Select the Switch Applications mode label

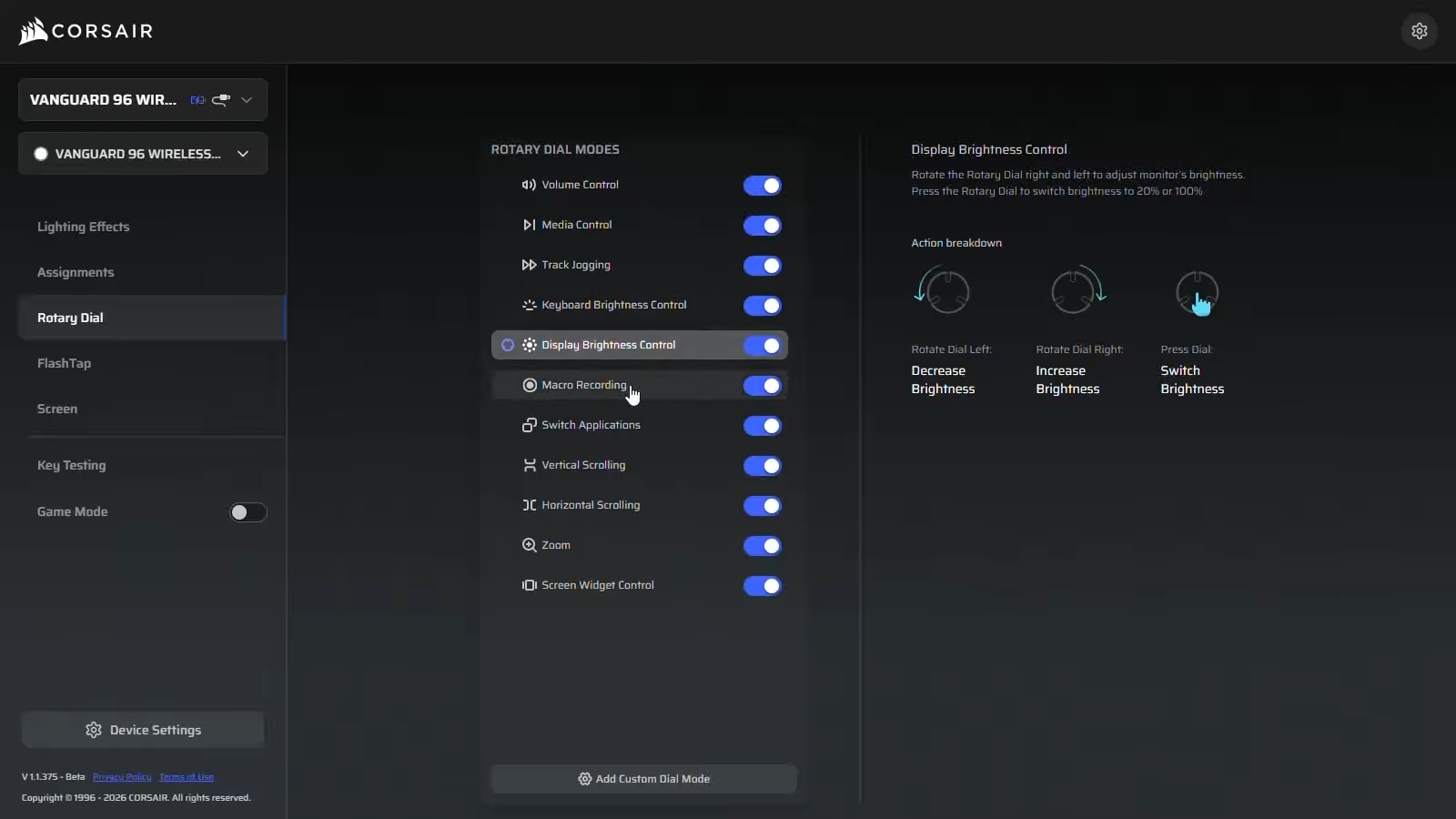coord(591,425)
